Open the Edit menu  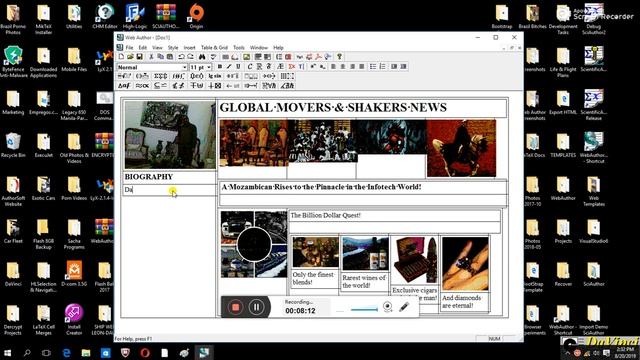(142, 48)
